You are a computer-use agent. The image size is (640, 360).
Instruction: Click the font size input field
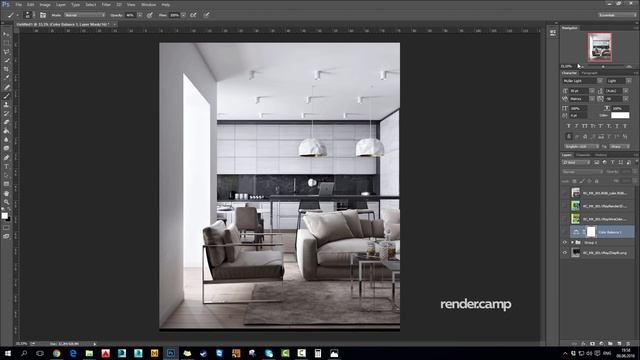click(x=579, y=91)
